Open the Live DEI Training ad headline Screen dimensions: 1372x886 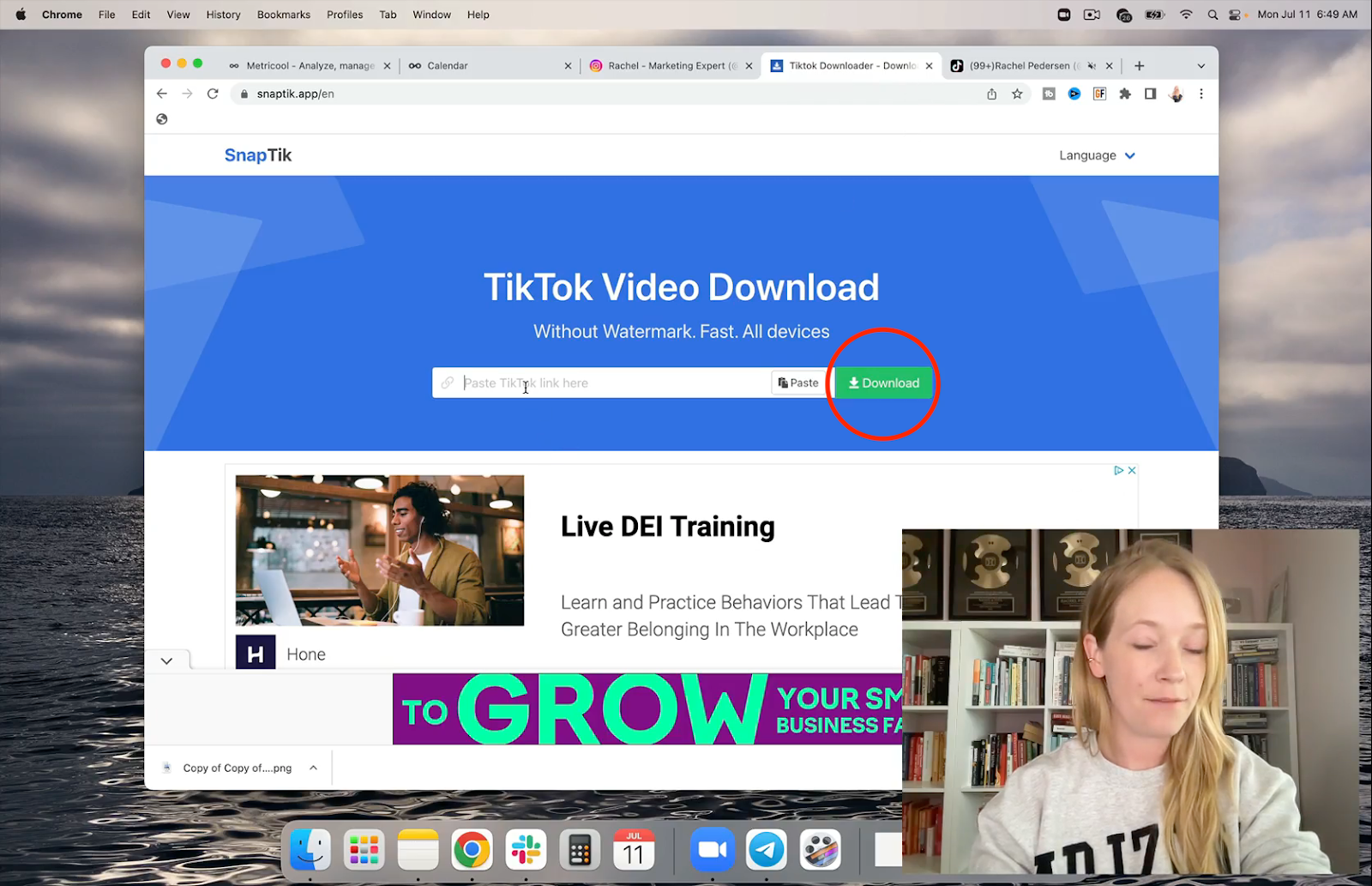[667, 526]
